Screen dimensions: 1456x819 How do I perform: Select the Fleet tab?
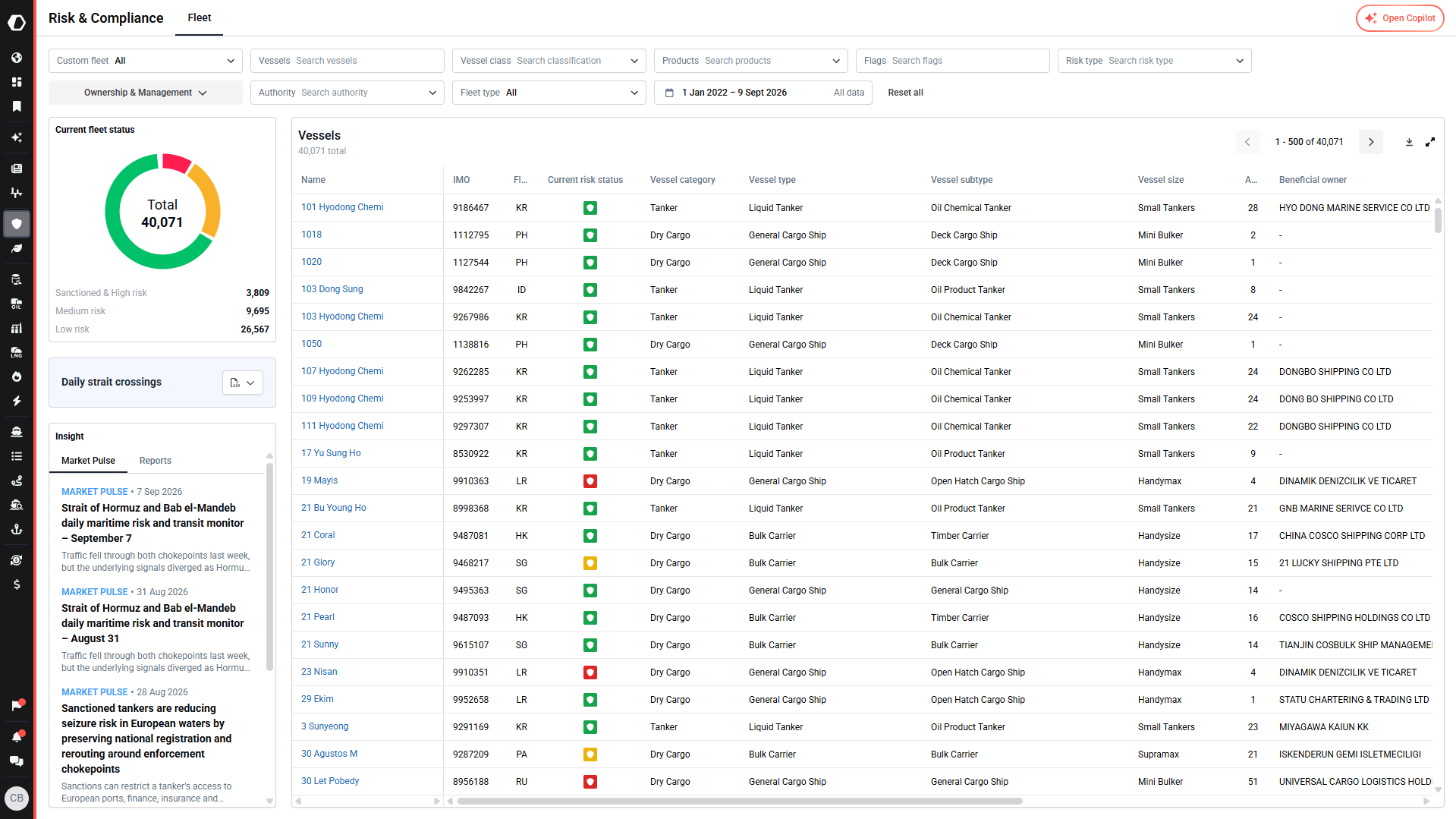point(200,17)
